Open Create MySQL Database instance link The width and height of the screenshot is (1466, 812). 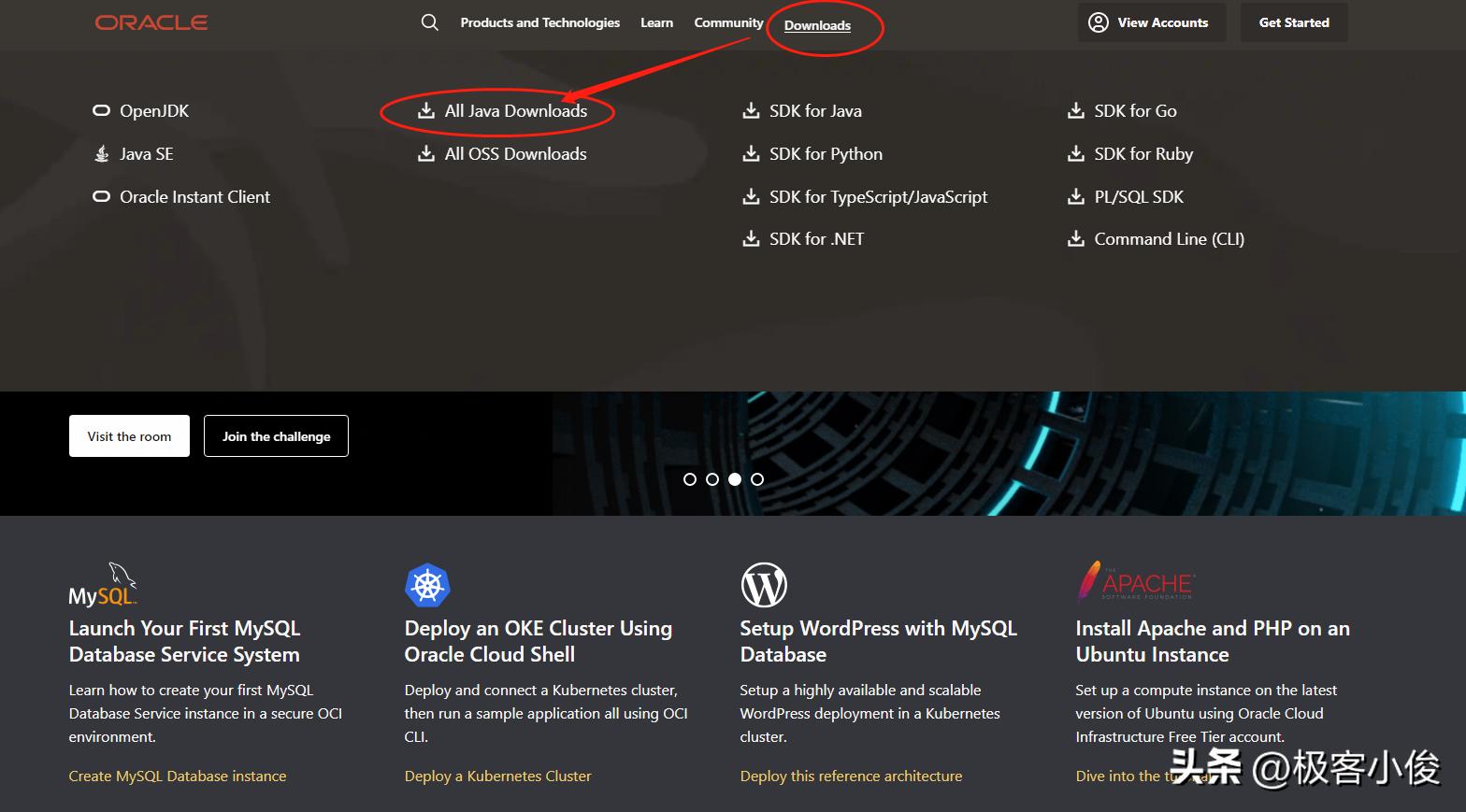click(x=178, y=776)
